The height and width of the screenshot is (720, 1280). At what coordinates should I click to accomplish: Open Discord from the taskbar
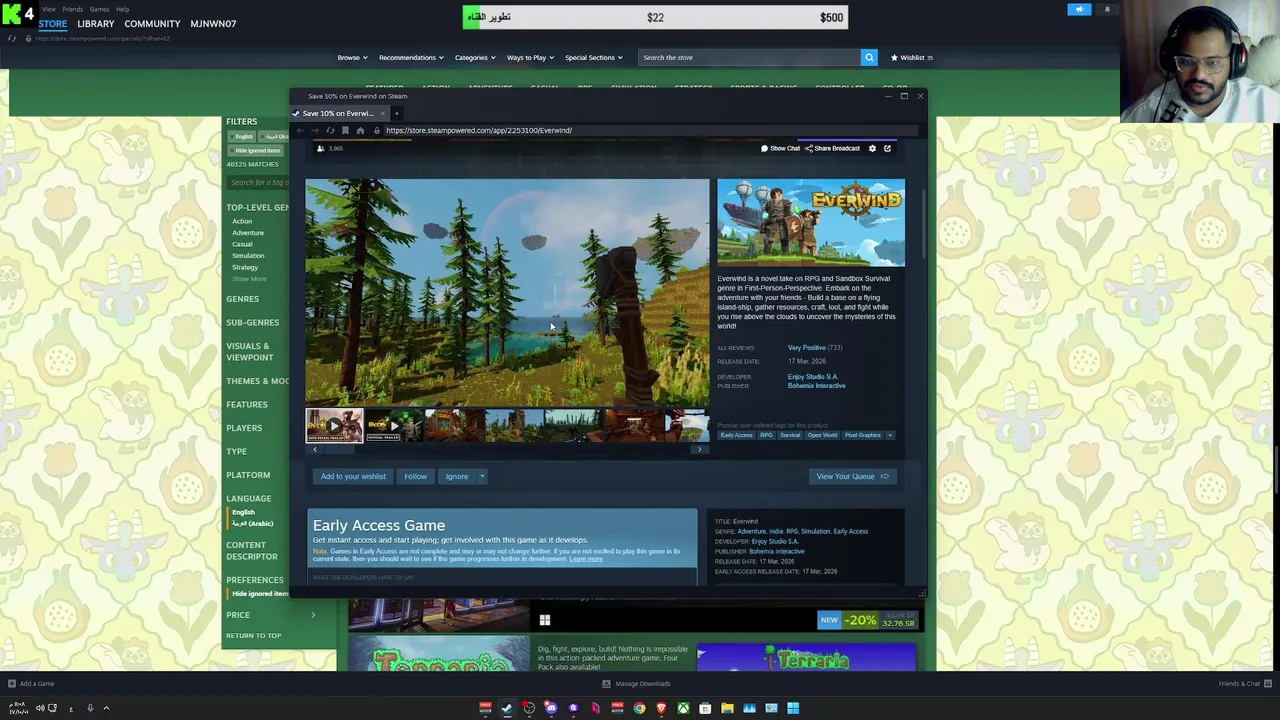click(x=551, y=708)
